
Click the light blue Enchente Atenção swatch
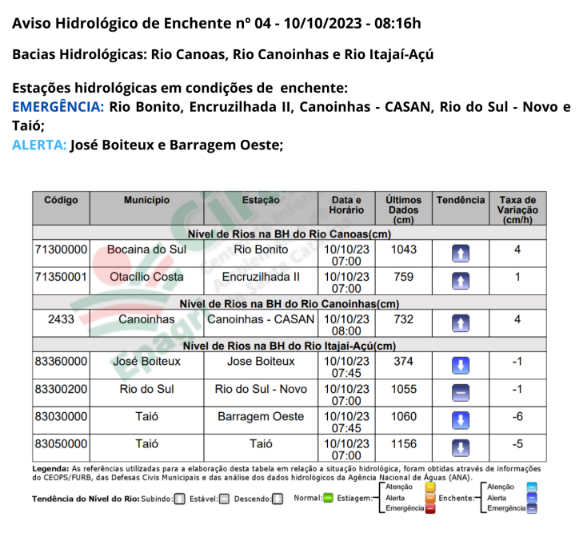[532, 487]
